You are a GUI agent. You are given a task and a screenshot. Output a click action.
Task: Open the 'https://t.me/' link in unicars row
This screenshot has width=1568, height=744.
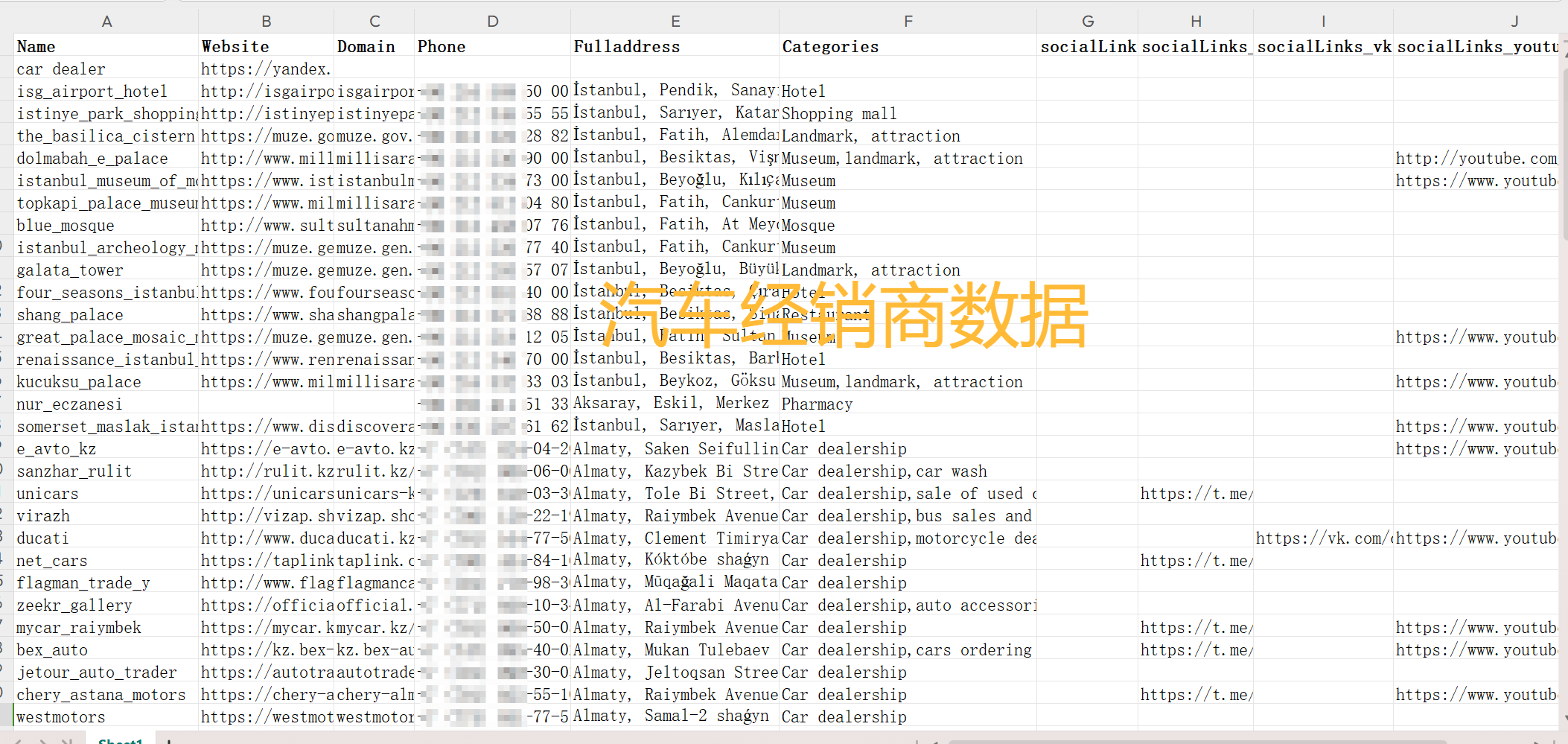click(x=1196, y=493)
